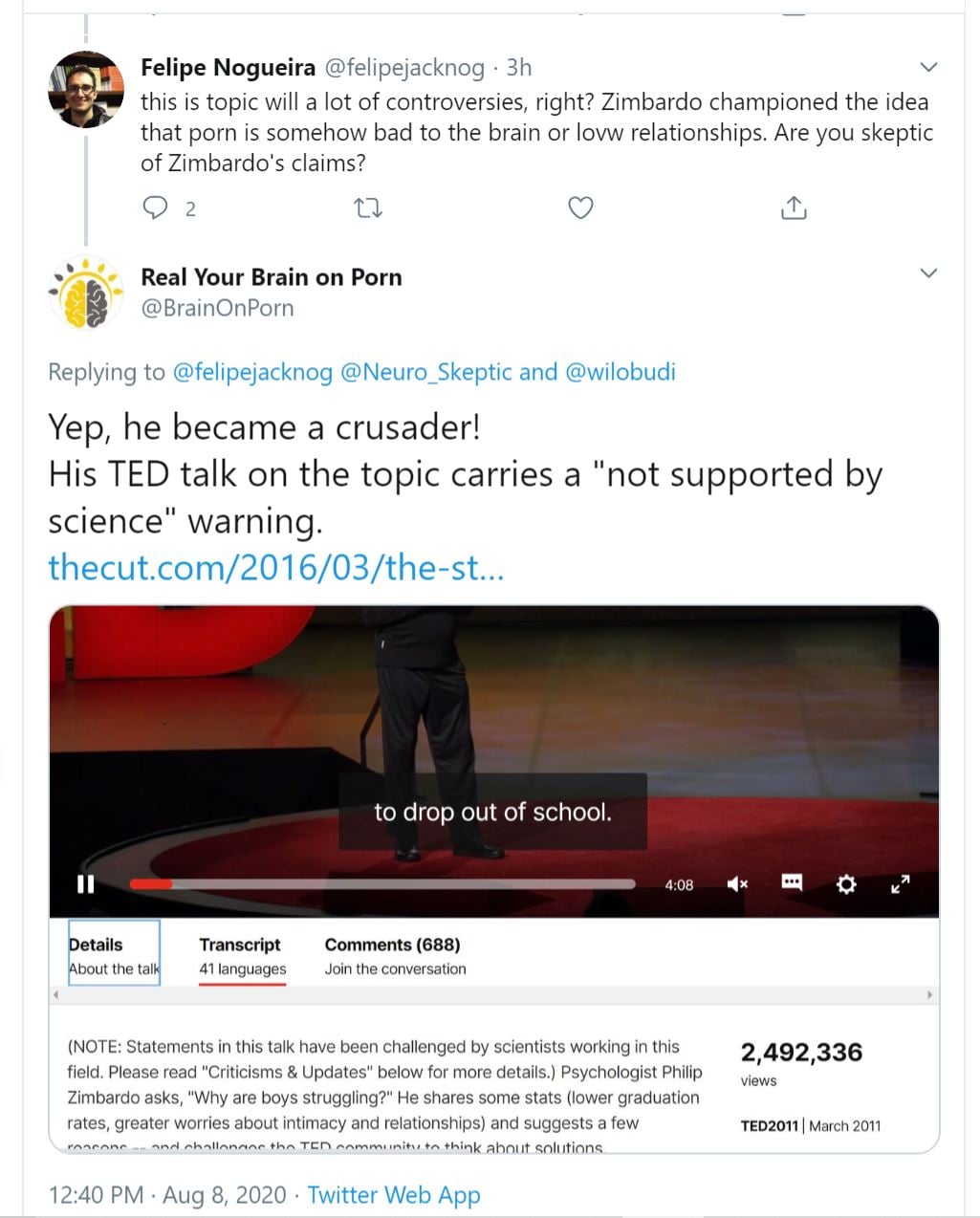This screenshot has width=980, height=1218.
Task: Unmute the video volume
Action: coord(737,884)
